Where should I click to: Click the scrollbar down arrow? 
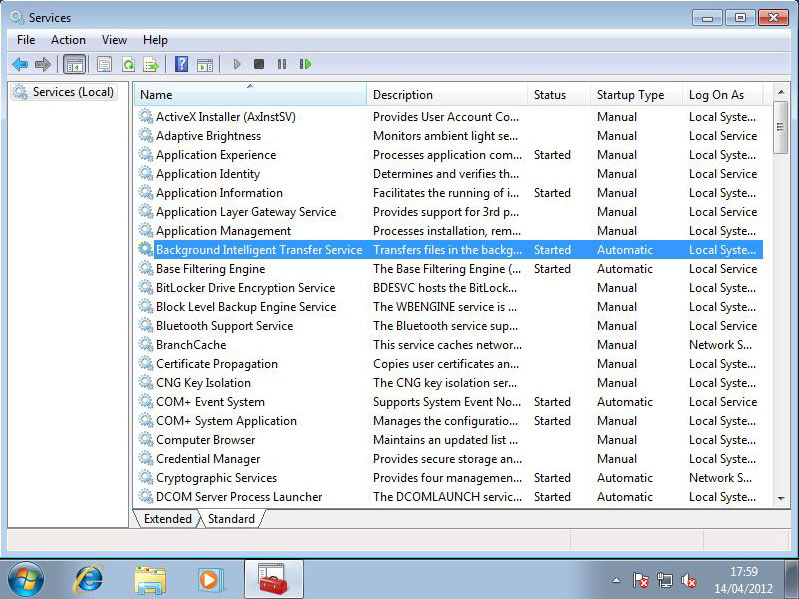click(781, 498)
